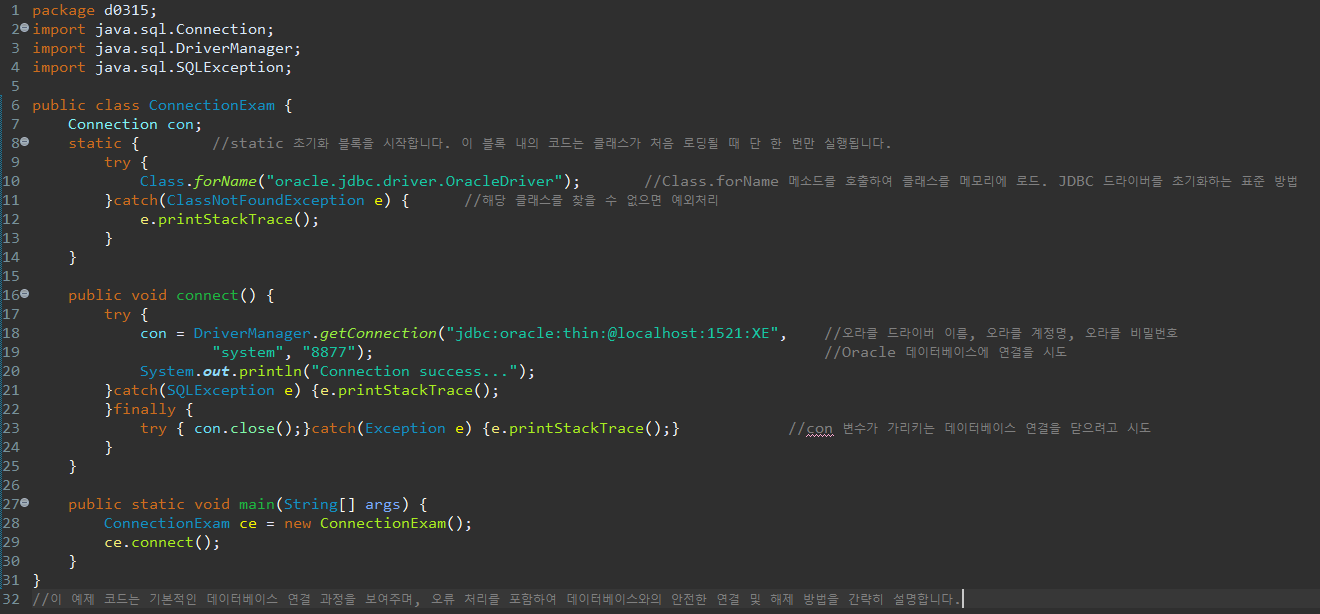Click 'e.printStackTrace();' on line 12
1320x614 pixels.
click(x=229, y=219)
